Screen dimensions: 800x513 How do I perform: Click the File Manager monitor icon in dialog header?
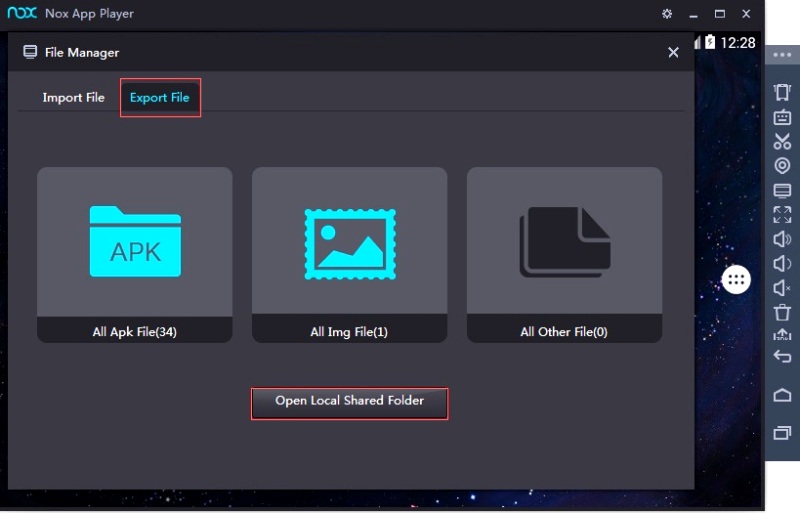coord(30,52)
